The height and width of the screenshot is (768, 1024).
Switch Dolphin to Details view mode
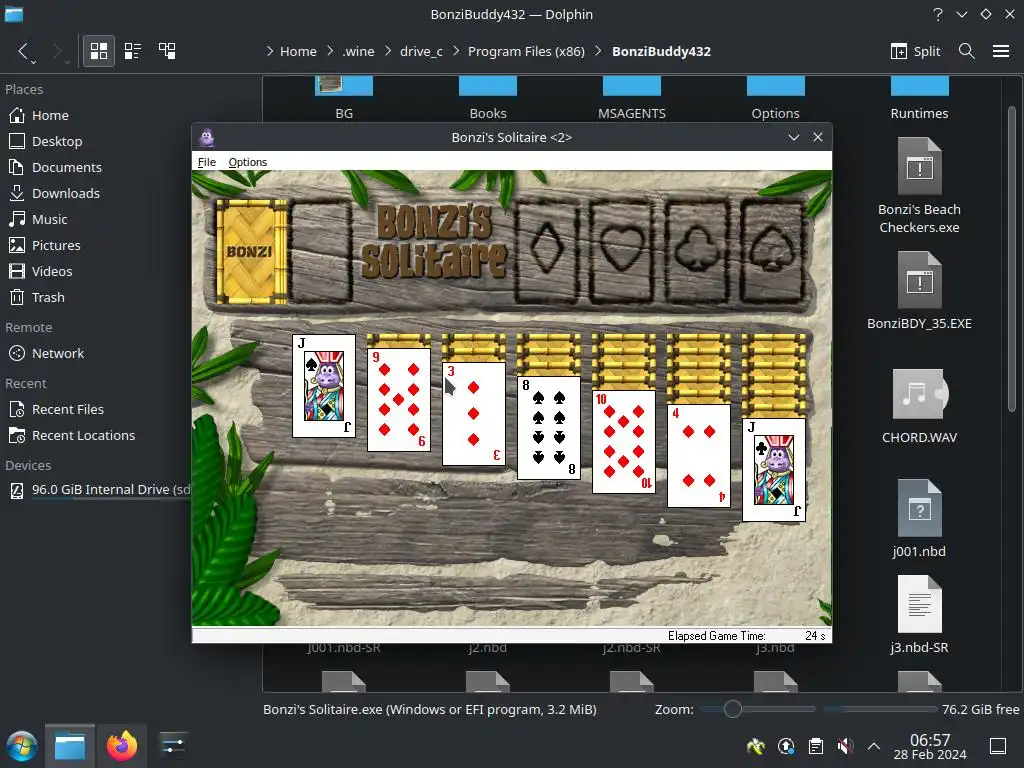[x=167, y=51]
